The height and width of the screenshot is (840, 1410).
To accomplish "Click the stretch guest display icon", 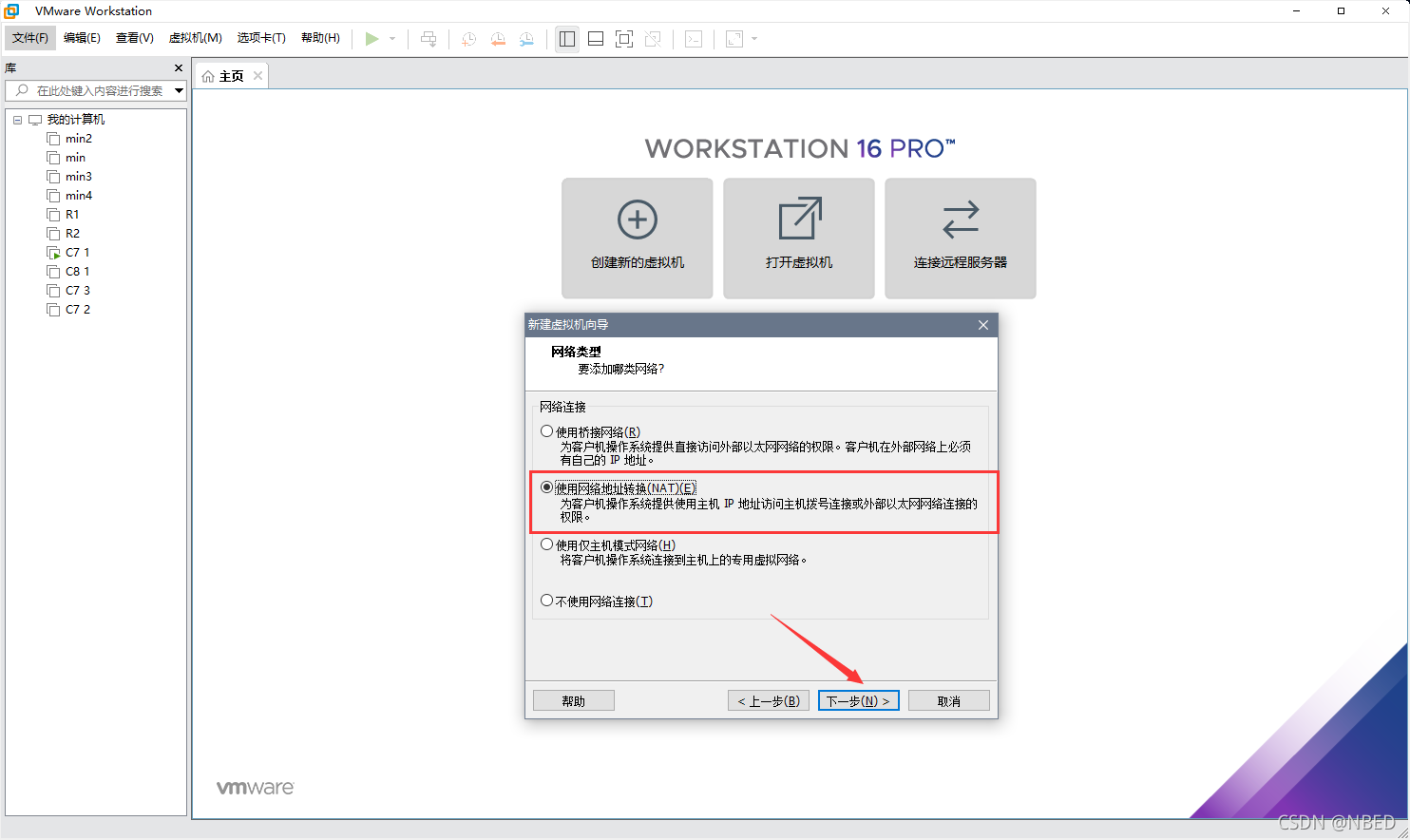I will point(734,39).
